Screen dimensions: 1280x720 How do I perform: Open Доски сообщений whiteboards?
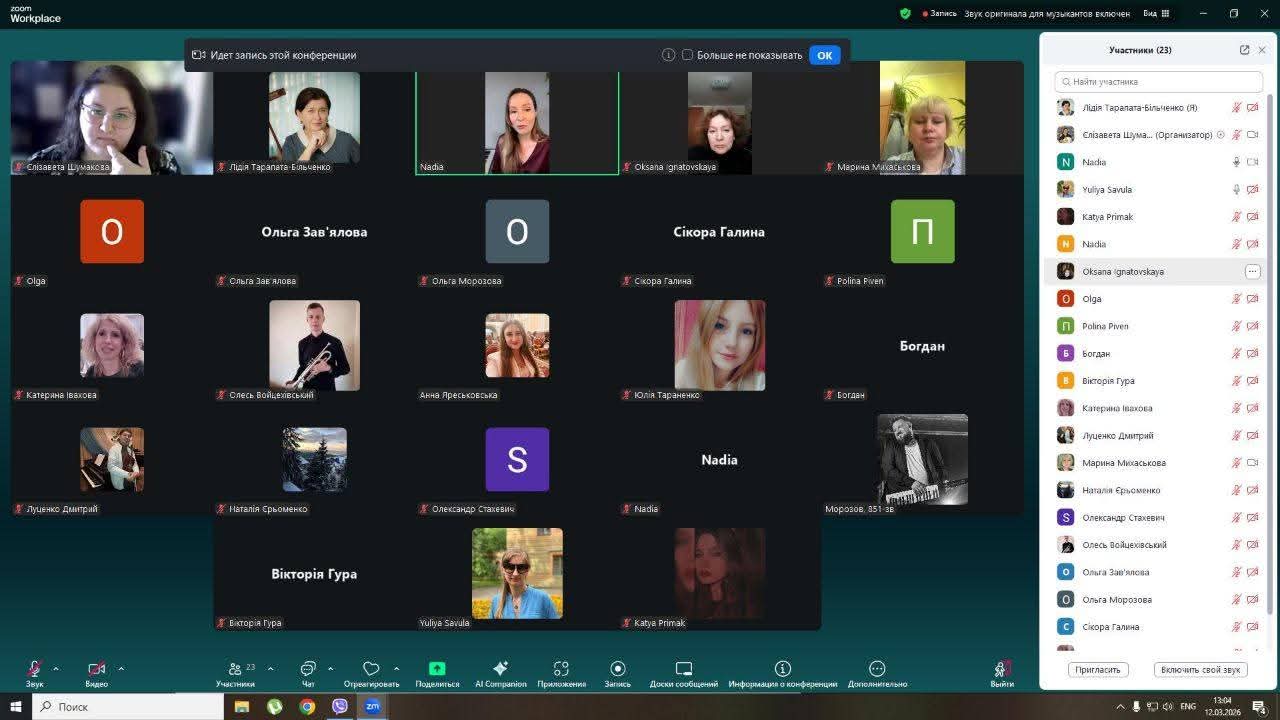[x=684, y=669]
